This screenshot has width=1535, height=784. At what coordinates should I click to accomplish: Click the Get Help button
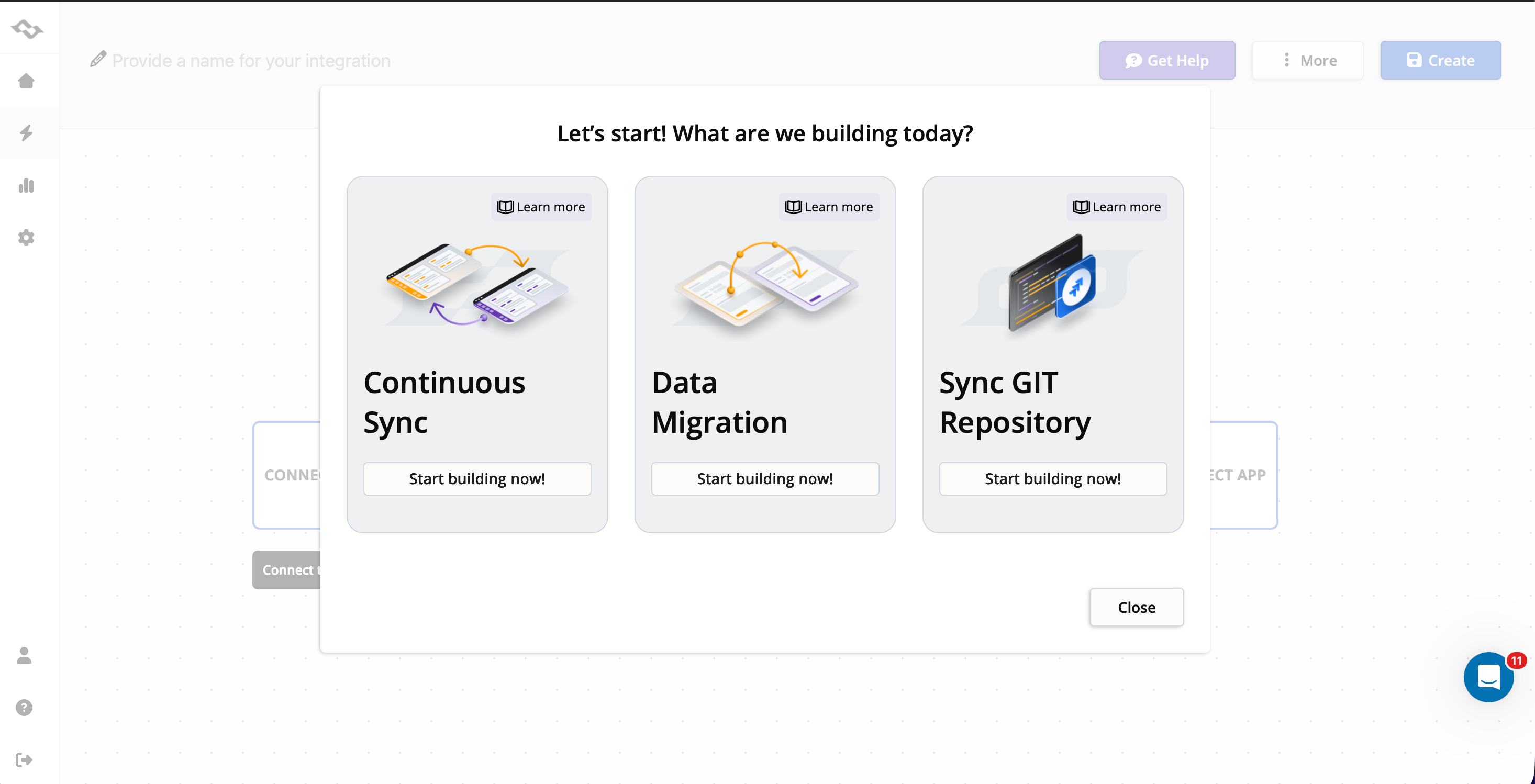tap(1167, 60)
